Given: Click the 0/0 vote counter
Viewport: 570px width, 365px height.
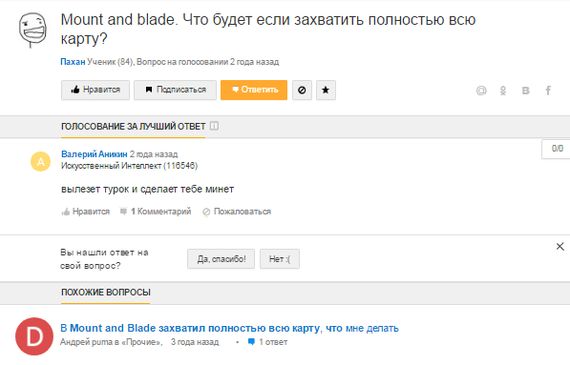Looking at the screenshot, I should (x=557, y=148).
